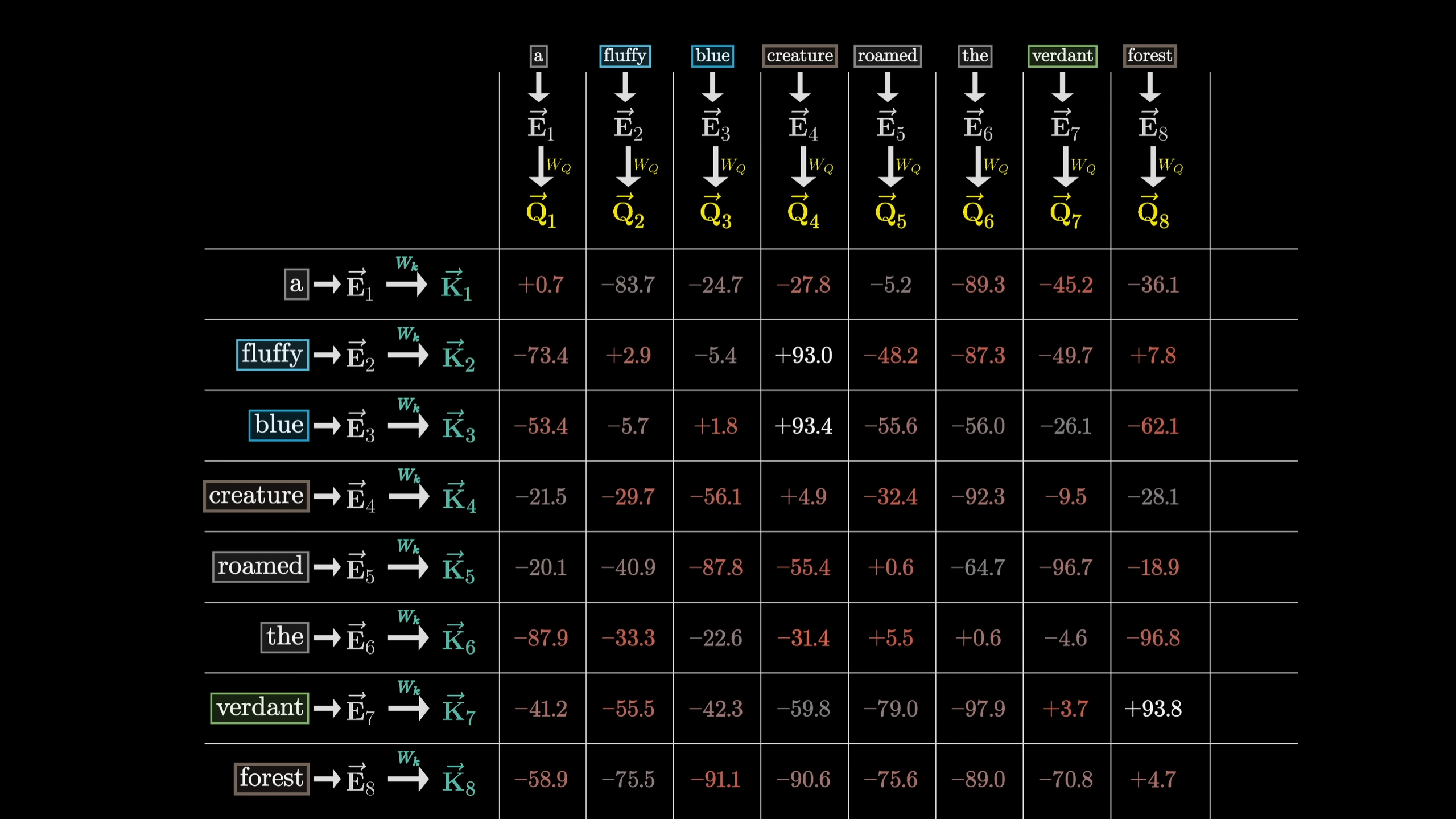Click the -97.9 value in verdant row

coord(978,709)
